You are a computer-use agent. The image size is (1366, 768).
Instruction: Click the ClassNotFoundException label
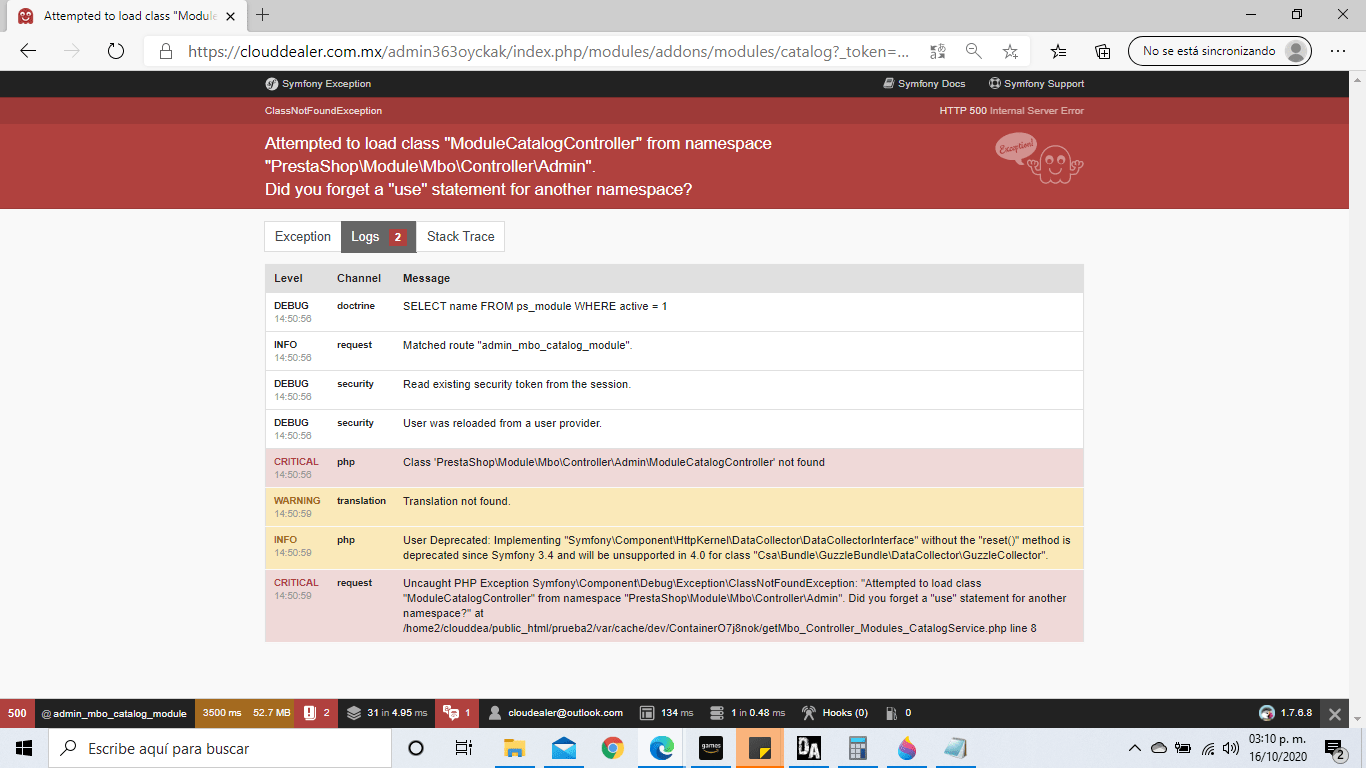[x=323, y=111]
